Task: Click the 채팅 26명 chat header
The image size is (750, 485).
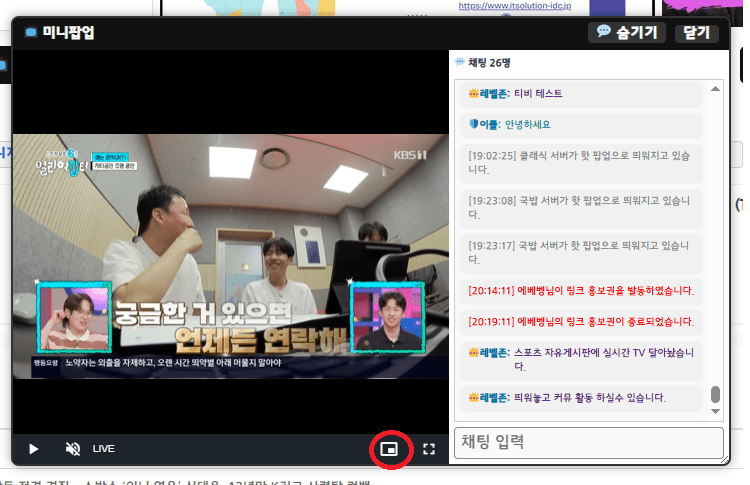Action: pos(489,63)
